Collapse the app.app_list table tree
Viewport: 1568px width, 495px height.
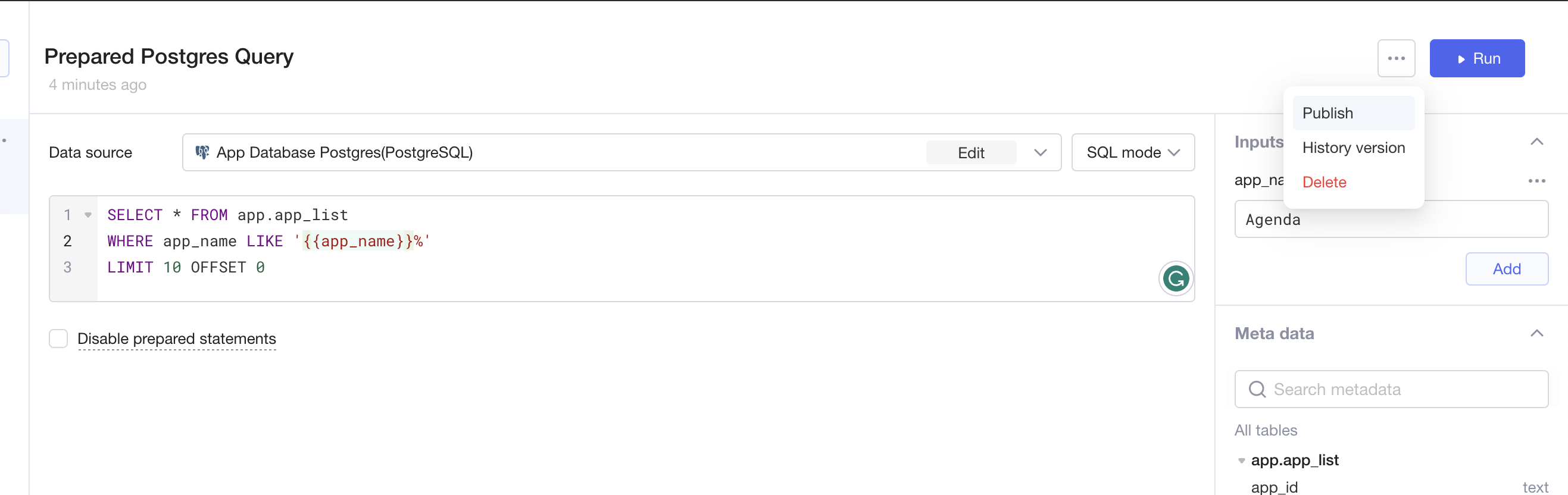pyautogui.click(x=1241, y=460)
